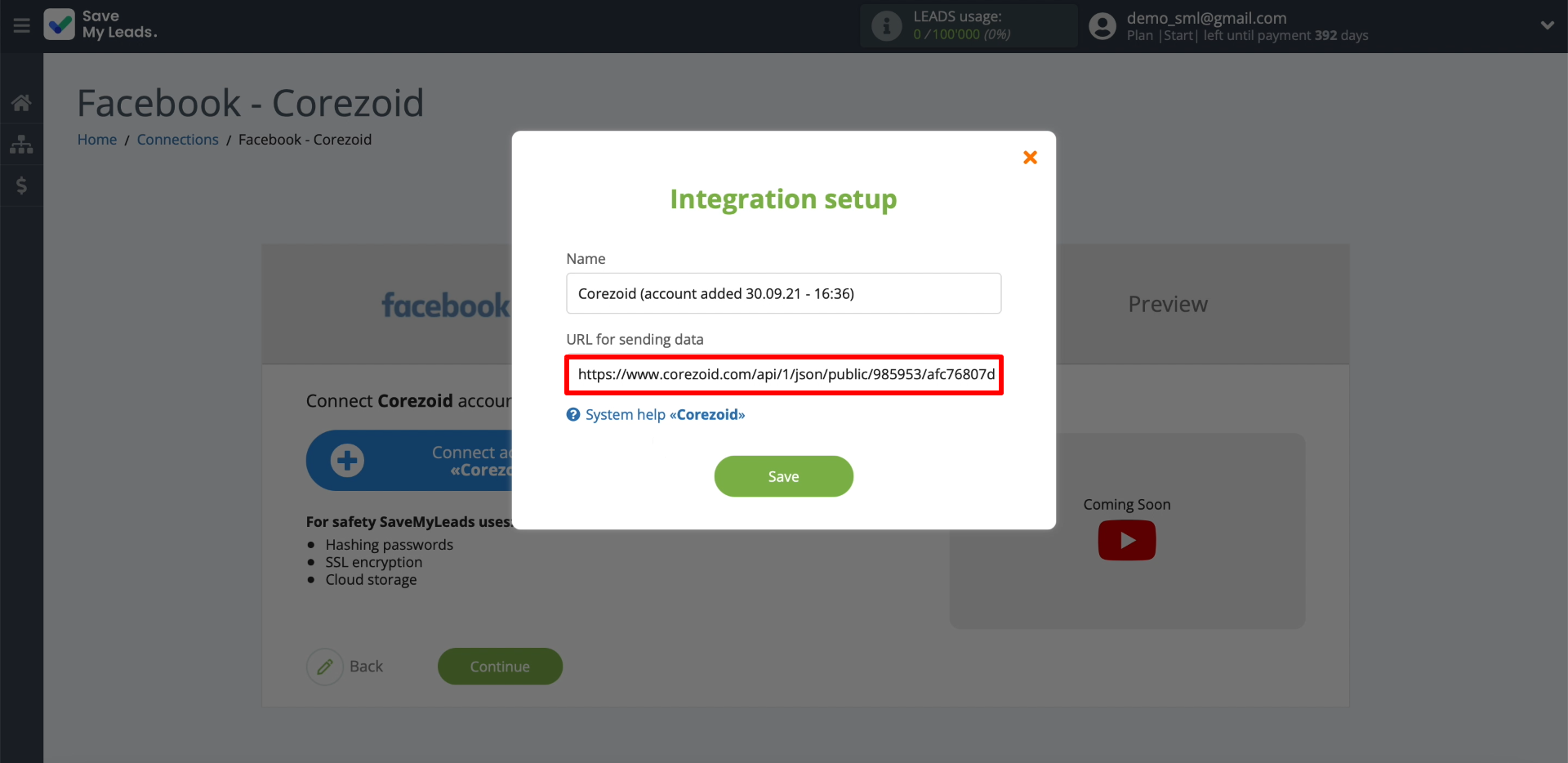The width and height of the screenshot is (1568, 763).
Task: Play the Coming Soon YouTube video
Action: 1127,540
